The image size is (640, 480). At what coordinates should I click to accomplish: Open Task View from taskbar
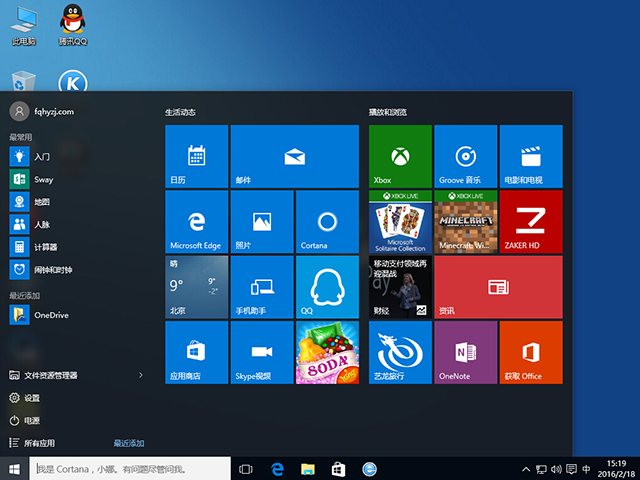[246, 468]
